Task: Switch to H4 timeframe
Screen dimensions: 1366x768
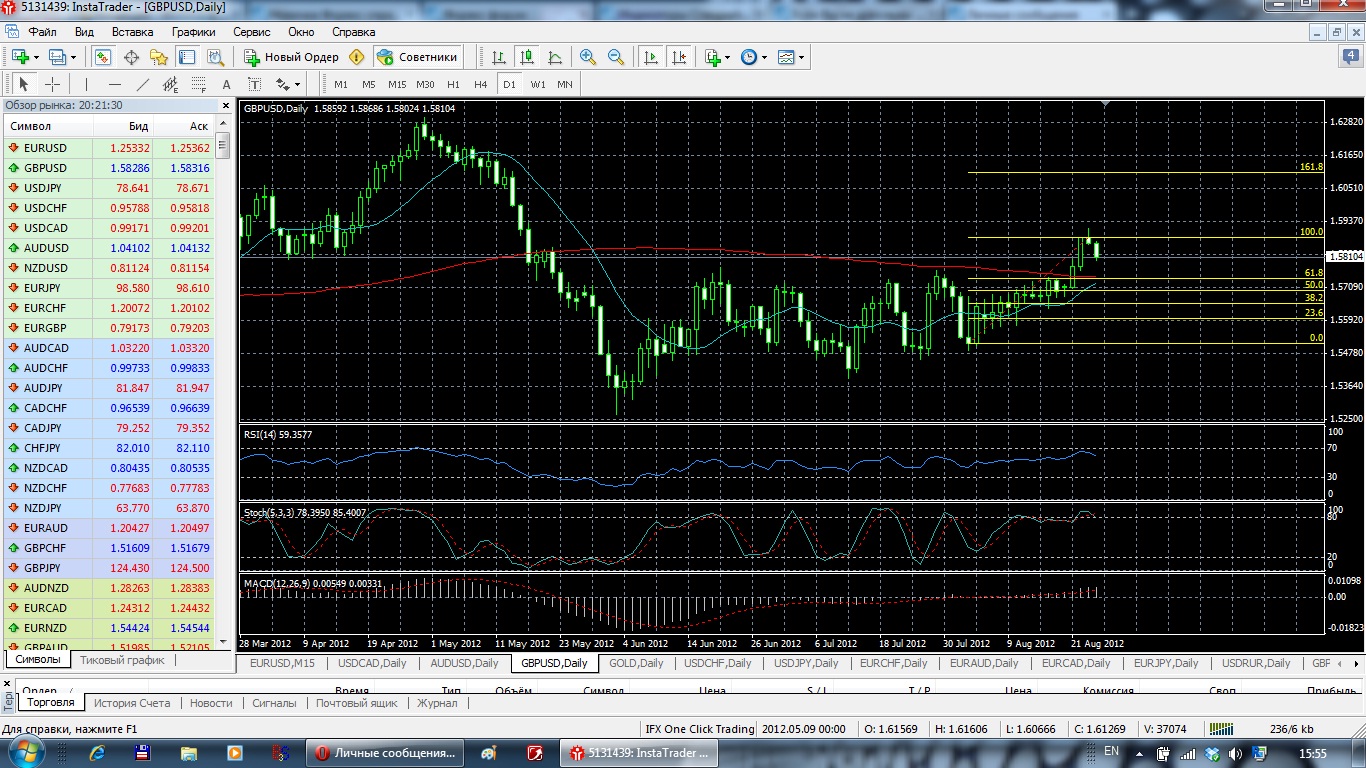Action: click(x=481, y=84)
